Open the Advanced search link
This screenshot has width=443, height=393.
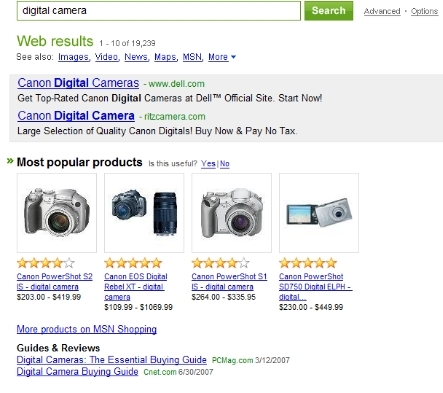click(x=382, y=11)
